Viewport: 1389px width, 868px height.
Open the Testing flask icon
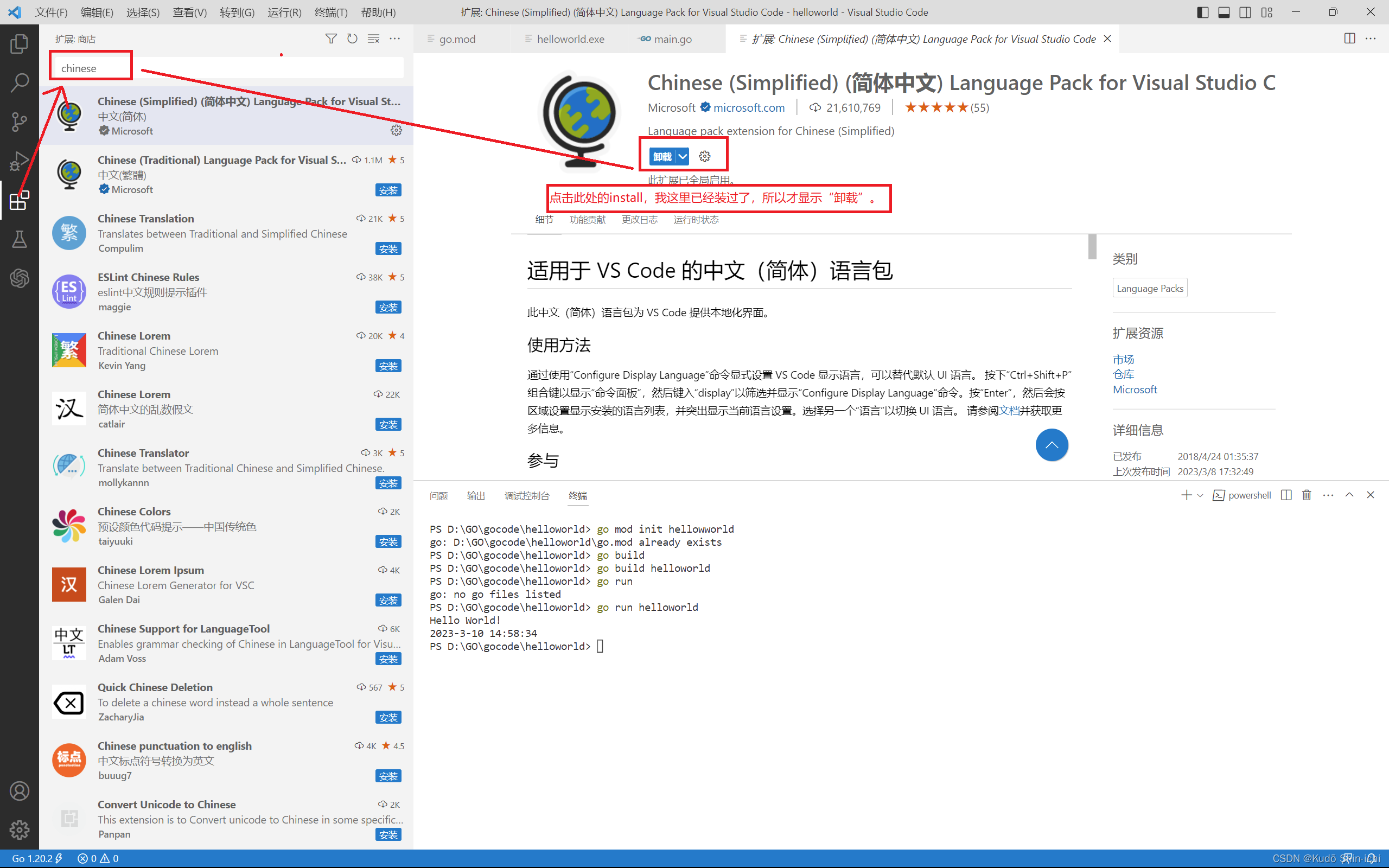click(x=19, y=239)
